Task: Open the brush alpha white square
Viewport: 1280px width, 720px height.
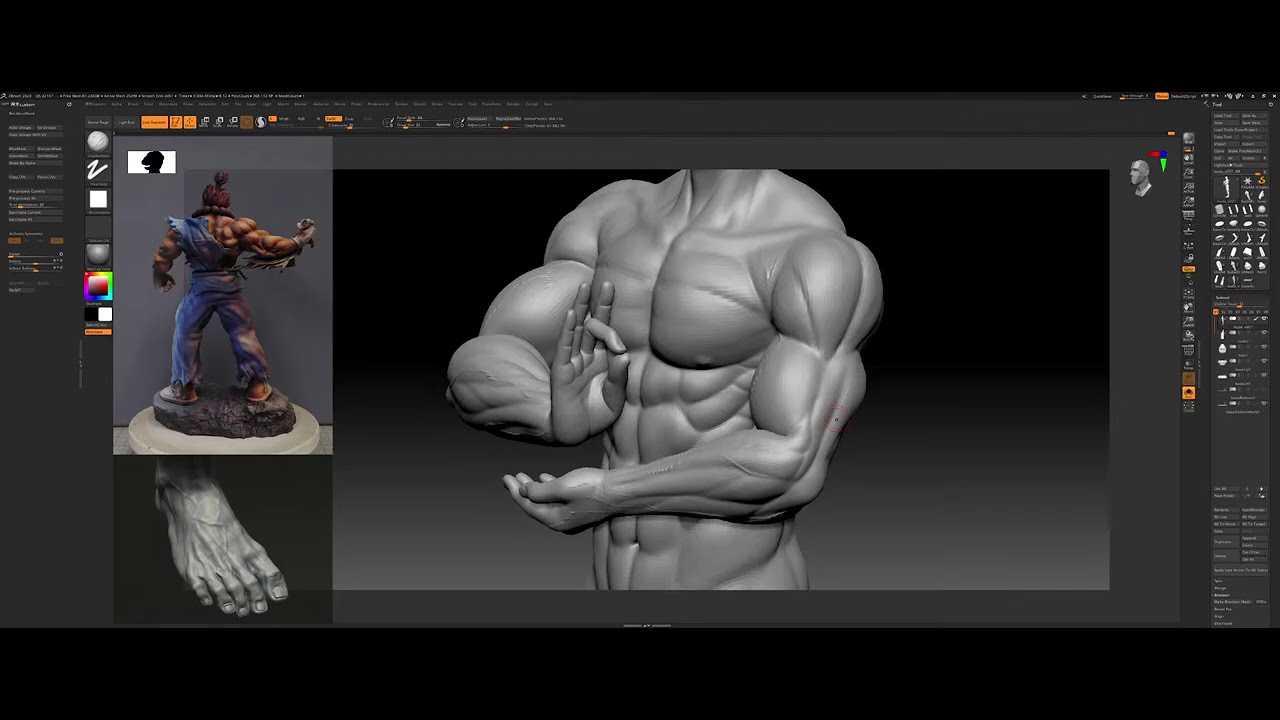Action: point(97,199)
